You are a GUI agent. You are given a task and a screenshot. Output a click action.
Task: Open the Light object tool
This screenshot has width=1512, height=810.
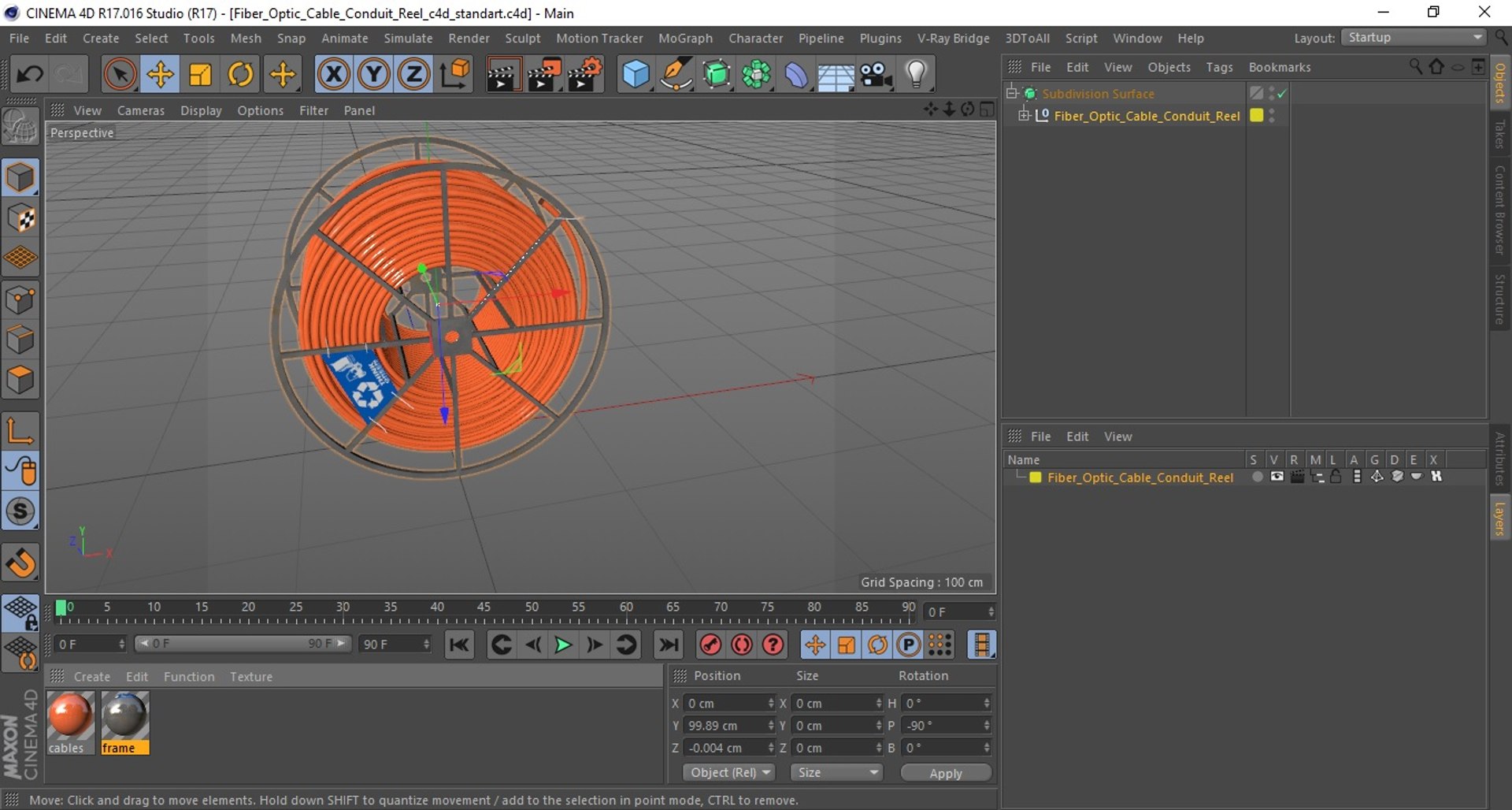coord(916,75)
